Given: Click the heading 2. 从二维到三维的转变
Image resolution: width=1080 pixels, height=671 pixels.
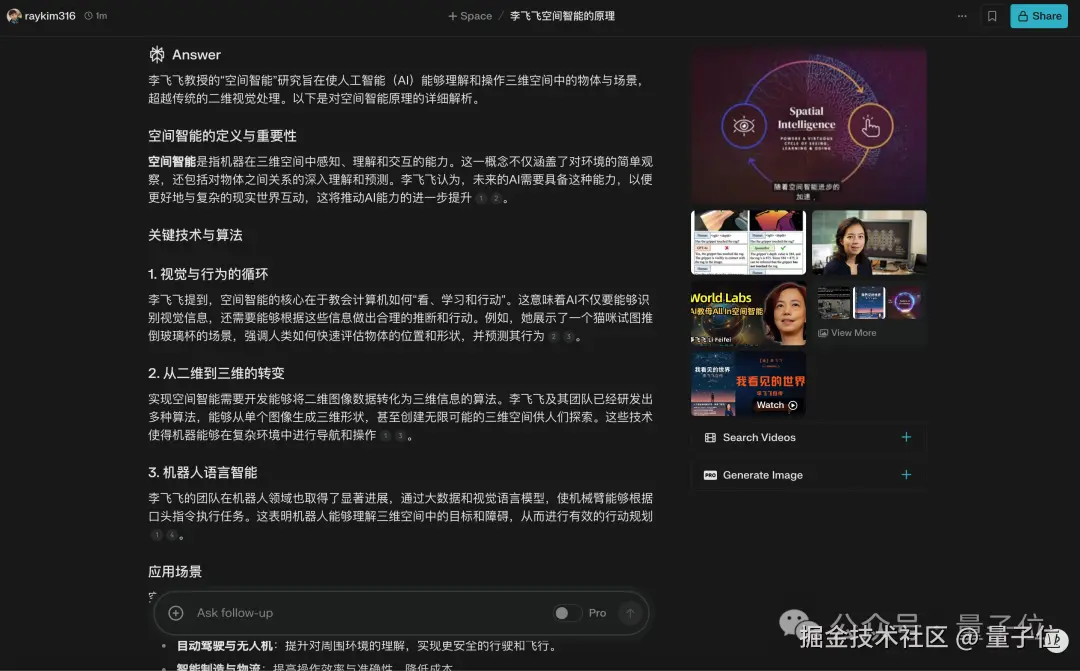Looking at the screenshot, I should coord(216,373).
